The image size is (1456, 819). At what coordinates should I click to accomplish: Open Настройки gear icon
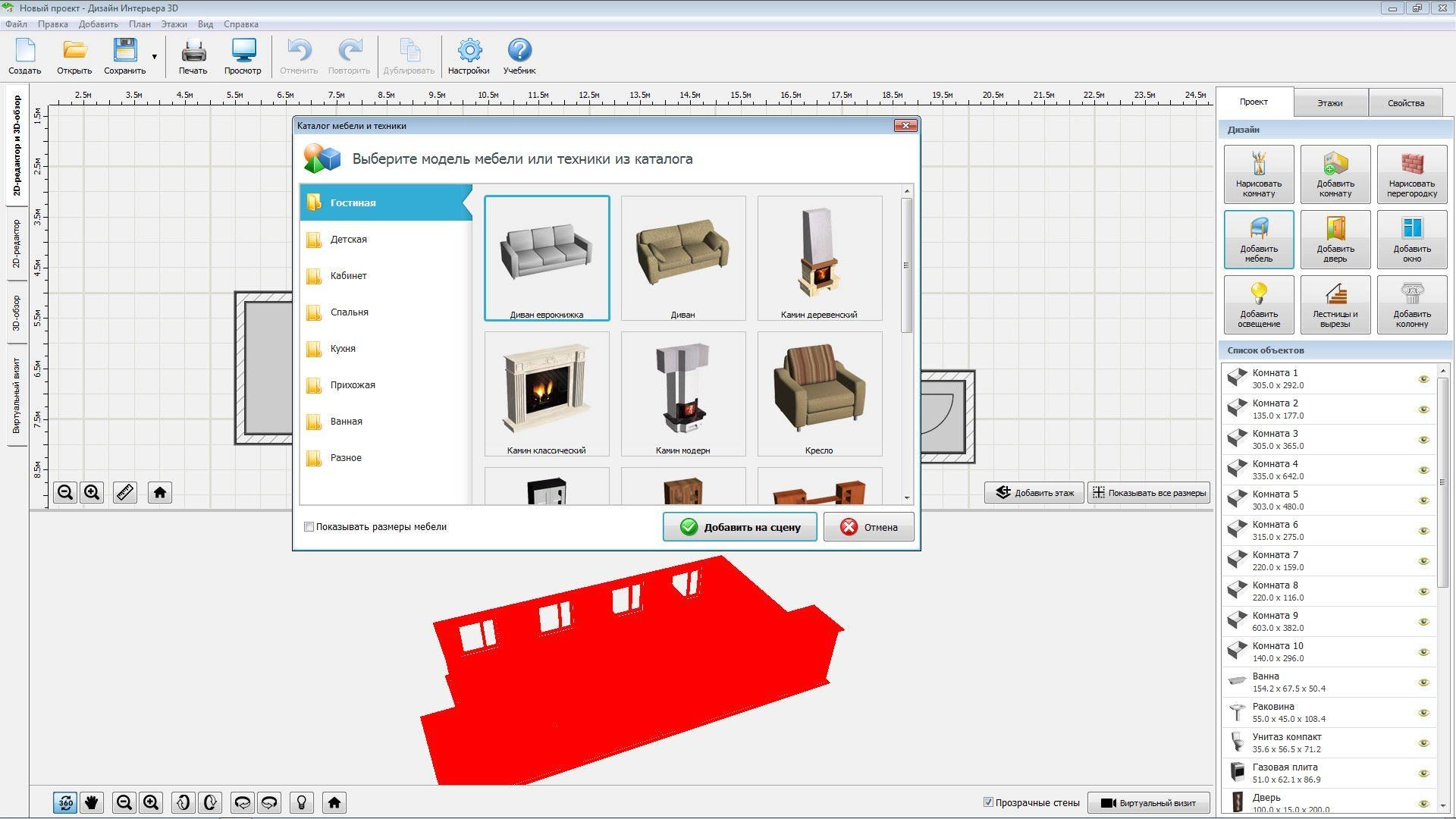[x=469, y=56]
